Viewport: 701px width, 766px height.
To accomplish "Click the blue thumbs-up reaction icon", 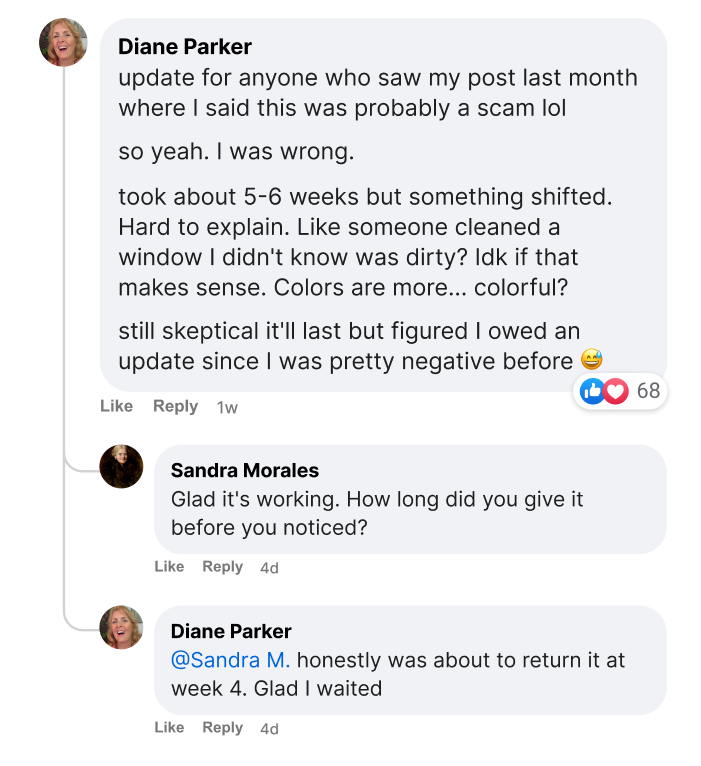I will tap(592, 391).
